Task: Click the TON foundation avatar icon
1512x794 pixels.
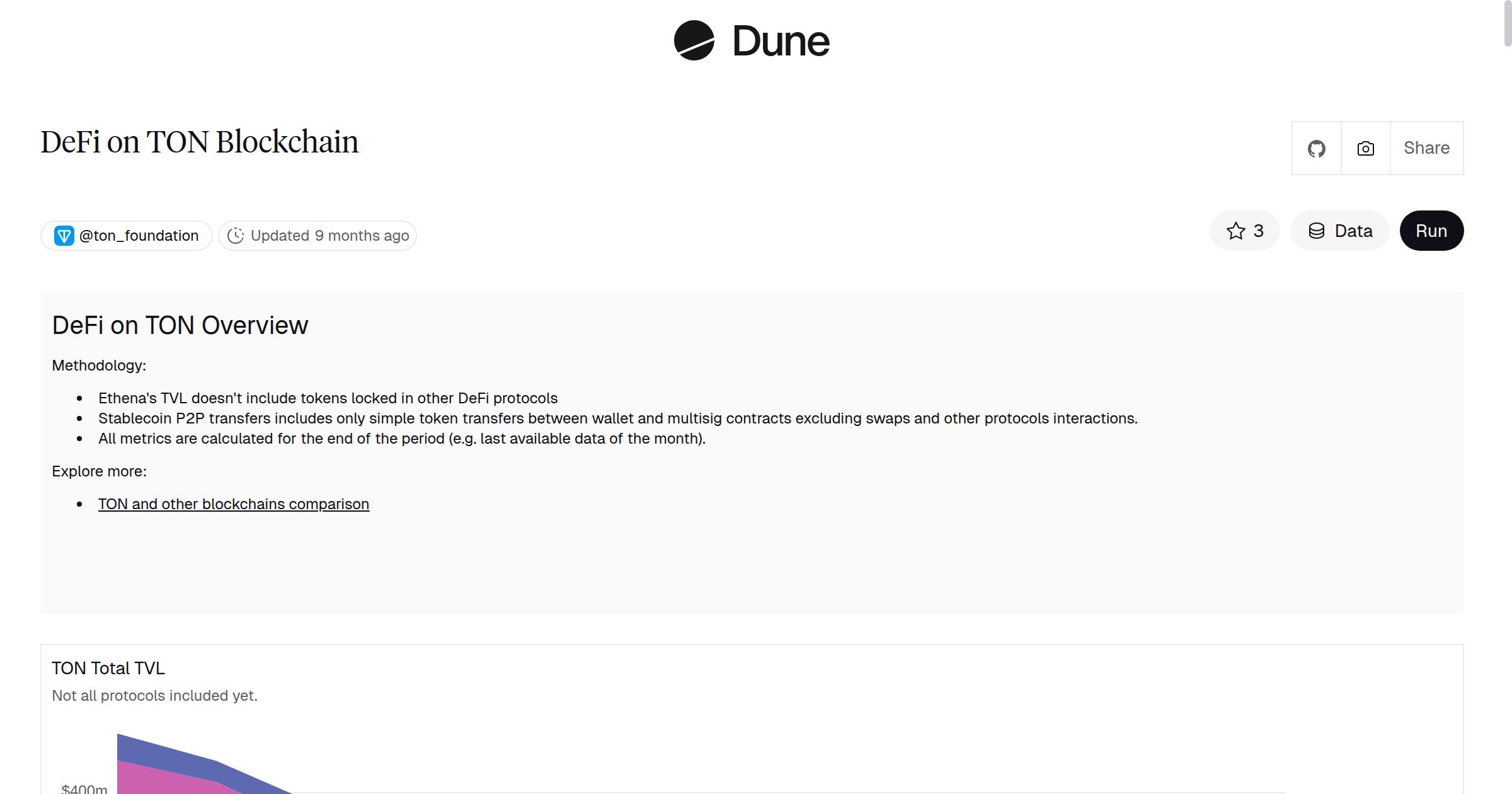Action: click(65, 235)
